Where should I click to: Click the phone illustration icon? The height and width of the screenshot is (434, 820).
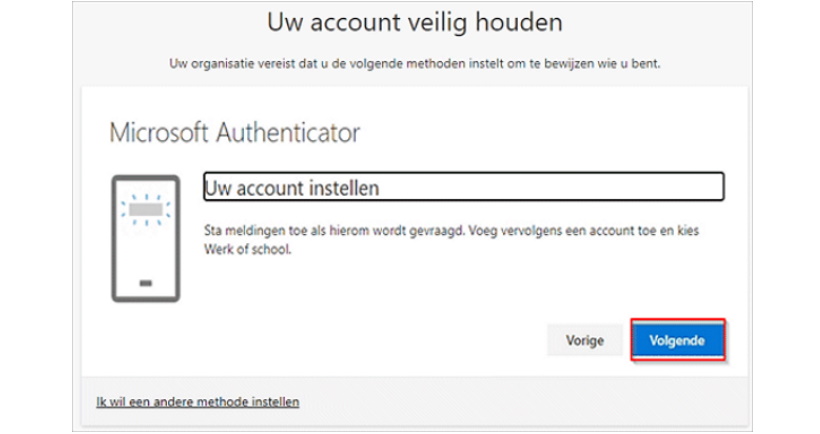(146, 238)
